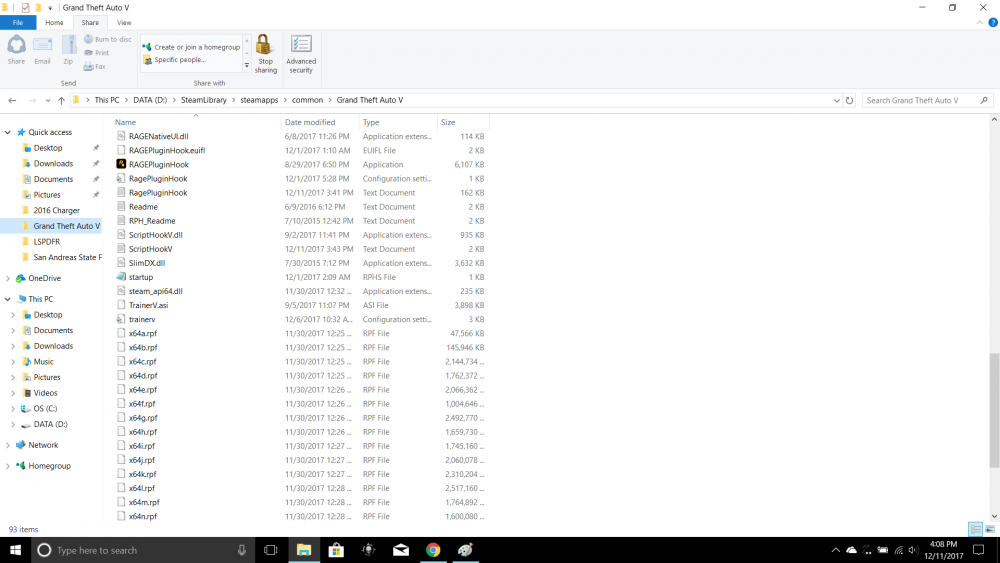Viewport: 1000px width, 563px height.
Task: Expand the OneDrive tree node
Action: pyautogui.click(x=8, y=279)
